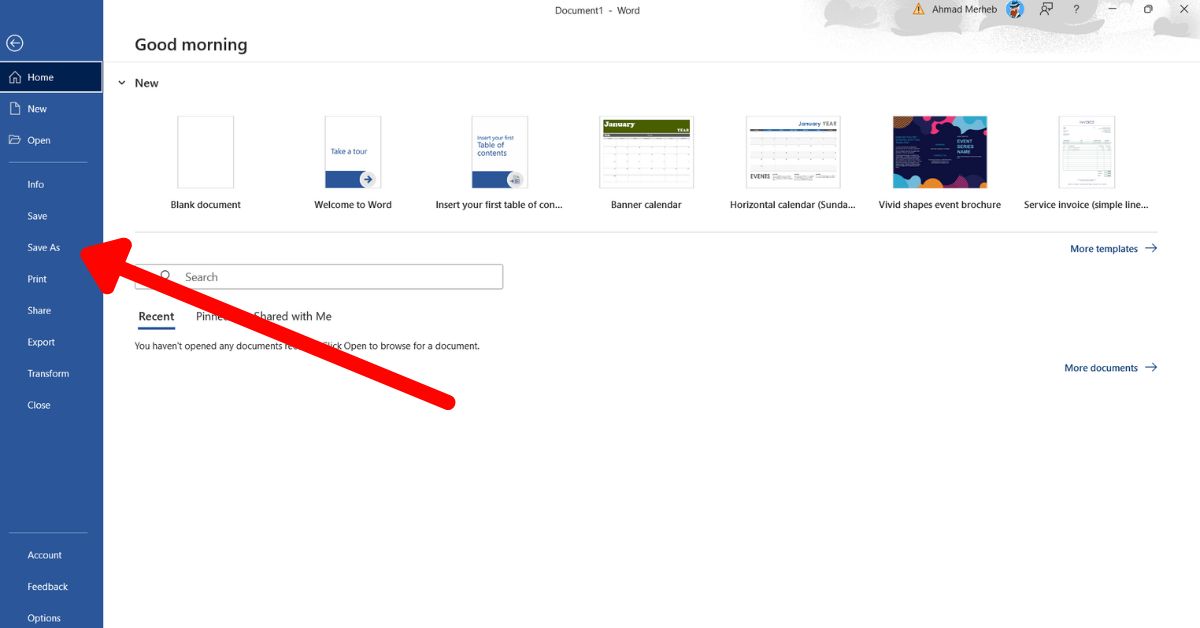
Task: Focus the Search input field
Action: [x=319, y=277]
